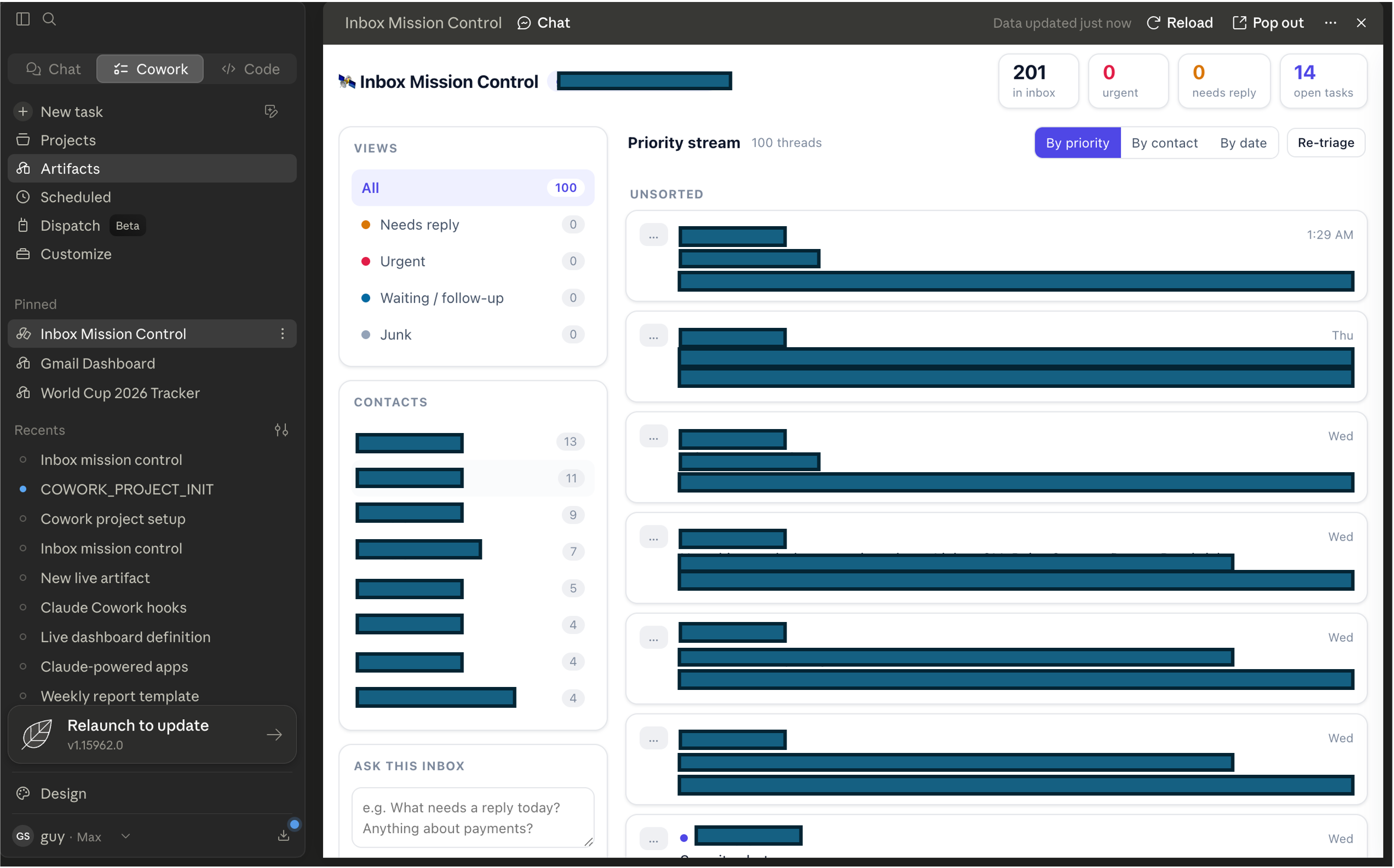Viewport: 1394px width, 868px height.
Task: Open pinned World Cup 2026 Tracker
Action: tap(152, 393)
